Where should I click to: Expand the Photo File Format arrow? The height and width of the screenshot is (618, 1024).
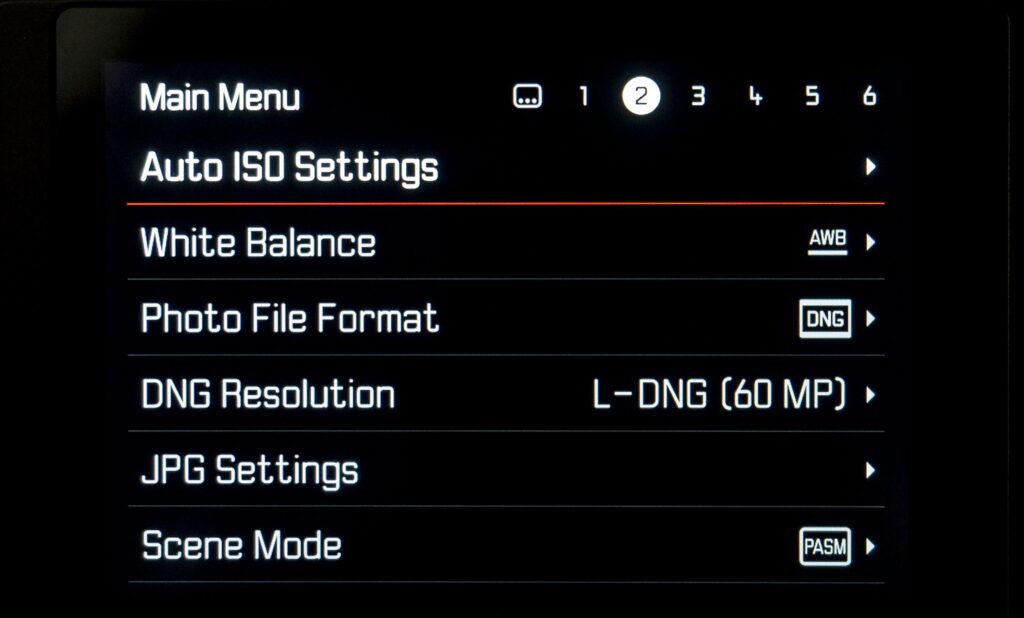point(870,319)
